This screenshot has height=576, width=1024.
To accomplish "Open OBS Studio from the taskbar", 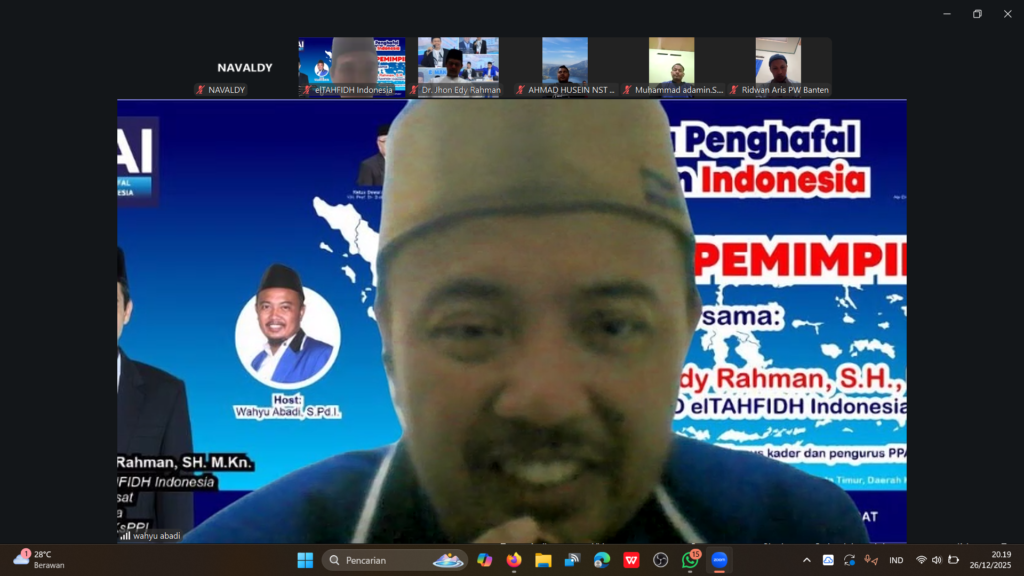I will coord(661,560).
